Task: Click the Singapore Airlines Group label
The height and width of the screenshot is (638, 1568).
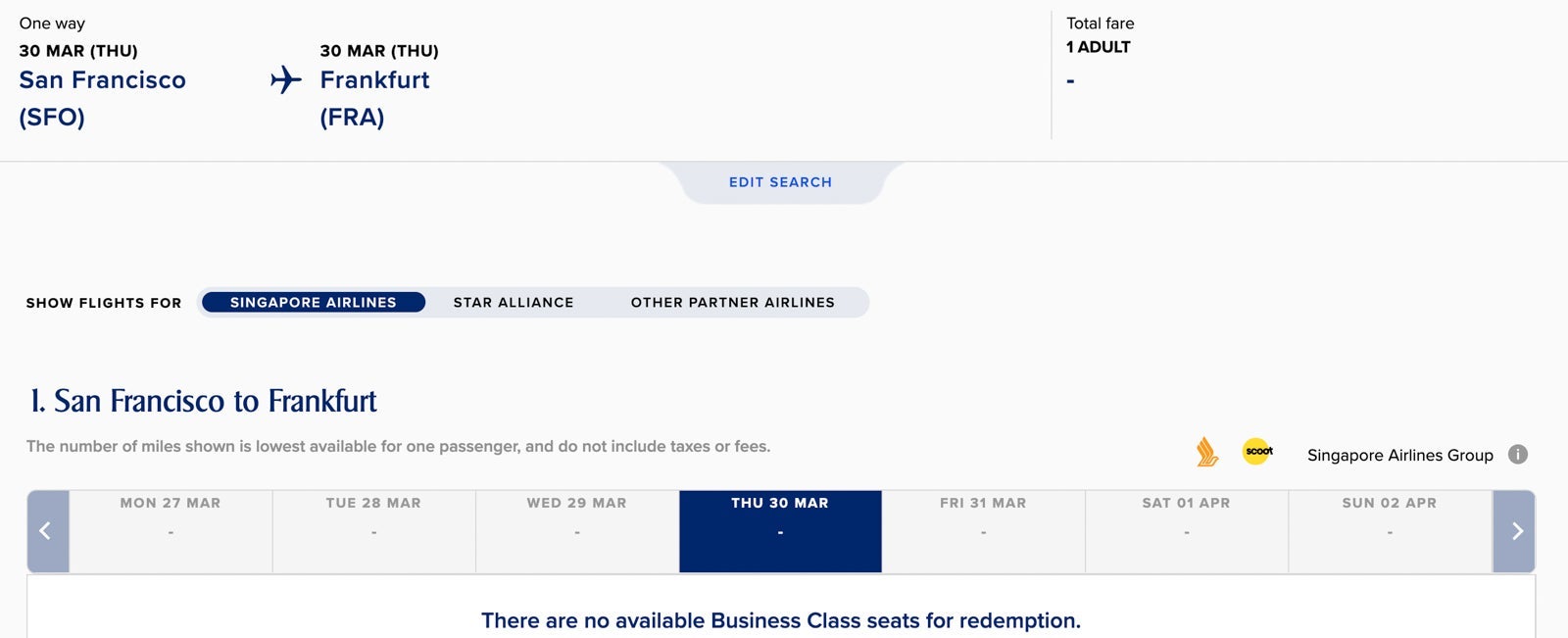Action: click(1399, 456)
